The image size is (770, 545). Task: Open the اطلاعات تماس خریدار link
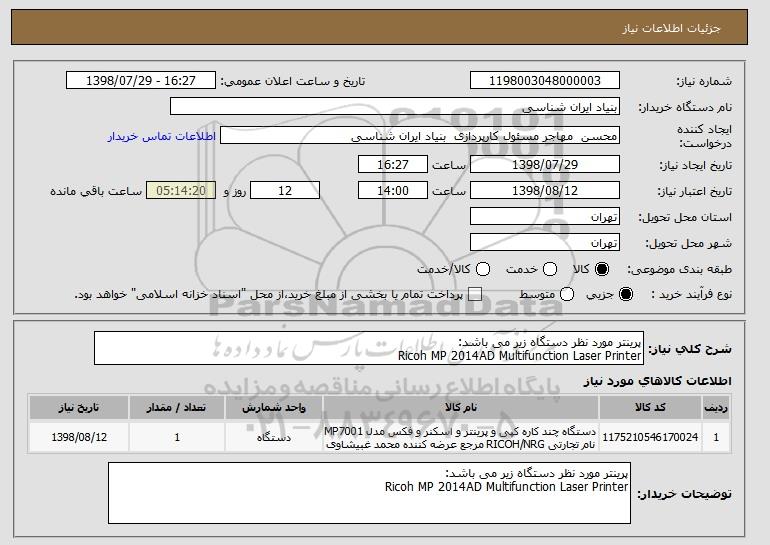point(162,136)
